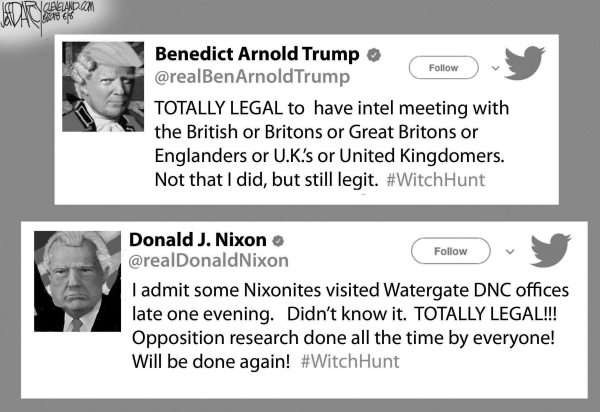Screen dimensions: 600x412
Task: Click #WitchHunt hashtag in top tweet
Action: (436, 180)
